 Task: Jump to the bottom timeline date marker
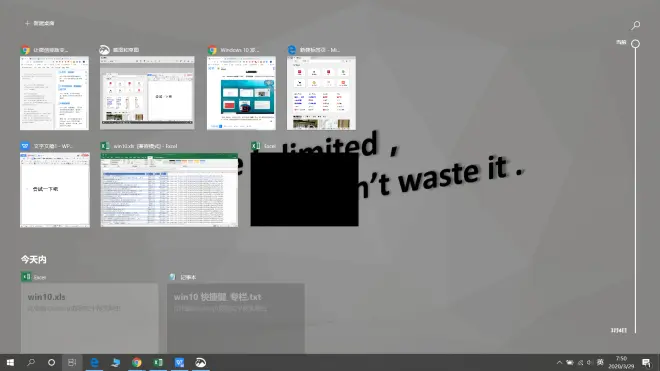point(619,331)
